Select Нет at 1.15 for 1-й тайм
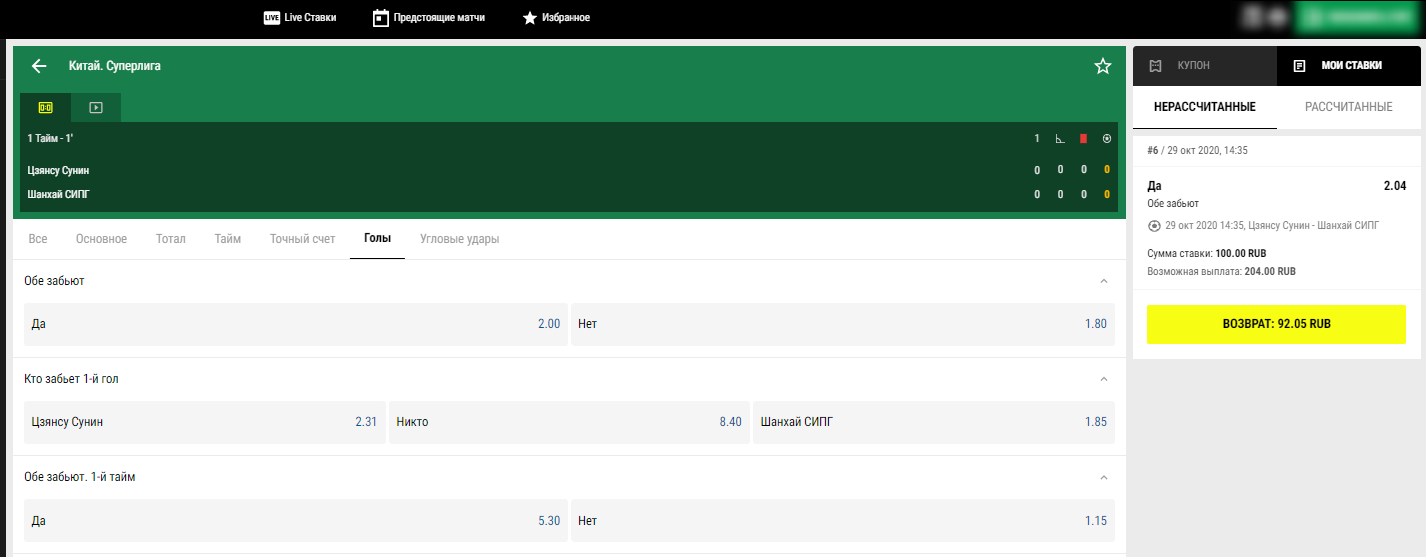1426x557 pixels. click(842, 521)
